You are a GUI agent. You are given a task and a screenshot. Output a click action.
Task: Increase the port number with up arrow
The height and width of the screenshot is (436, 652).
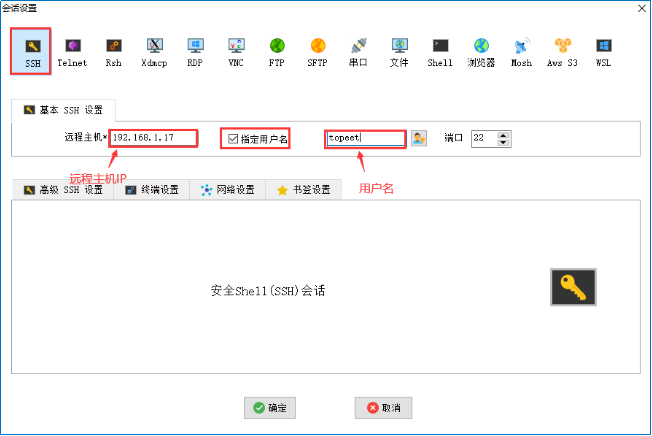coord(503,135)
